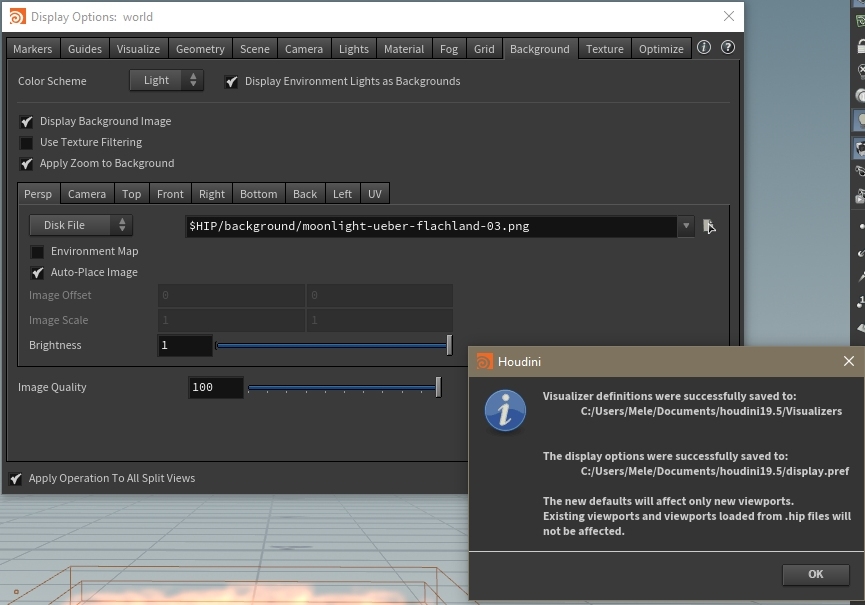Open the Color Scheme Light dropdown
Viewport: 865px width, 605px height.
[167, 81]
